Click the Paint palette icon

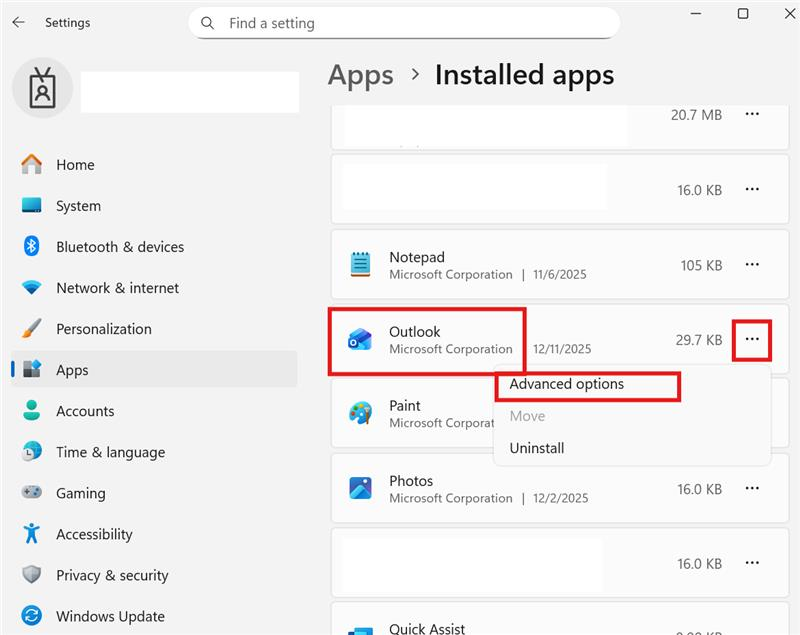tap(360, 414)
